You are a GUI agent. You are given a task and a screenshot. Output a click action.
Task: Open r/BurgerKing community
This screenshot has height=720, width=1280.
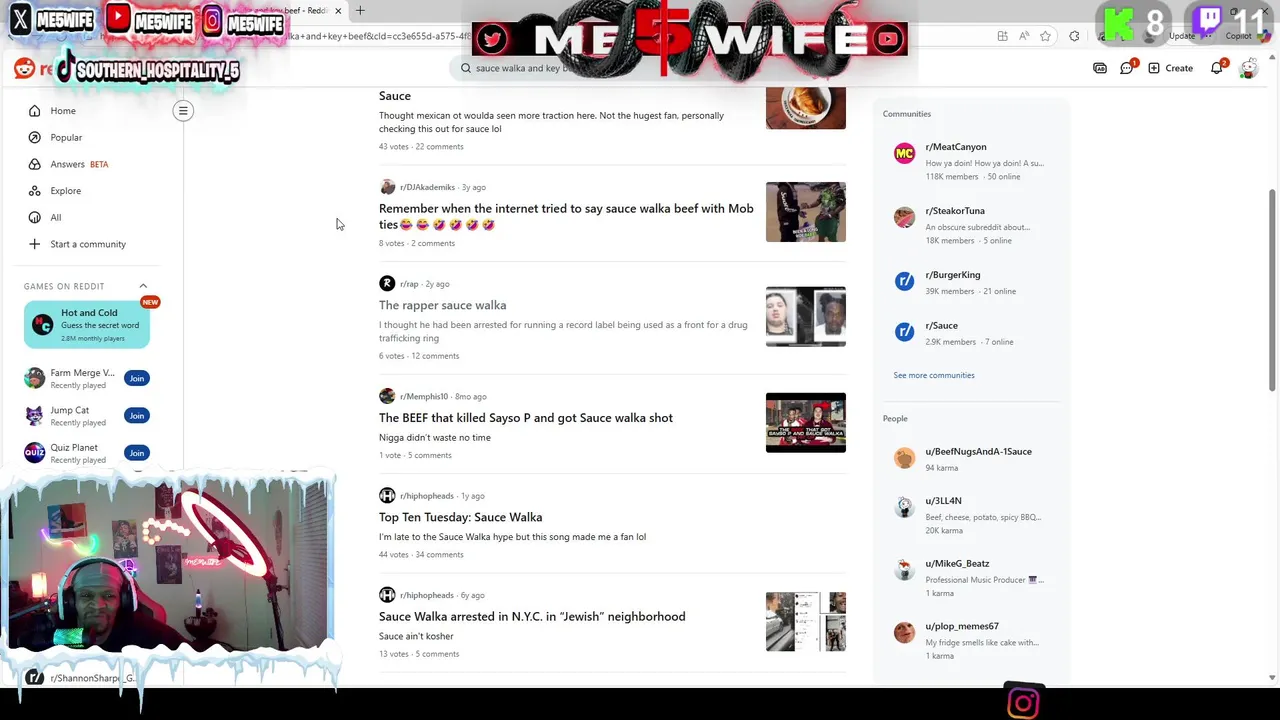tap(953, 275)
